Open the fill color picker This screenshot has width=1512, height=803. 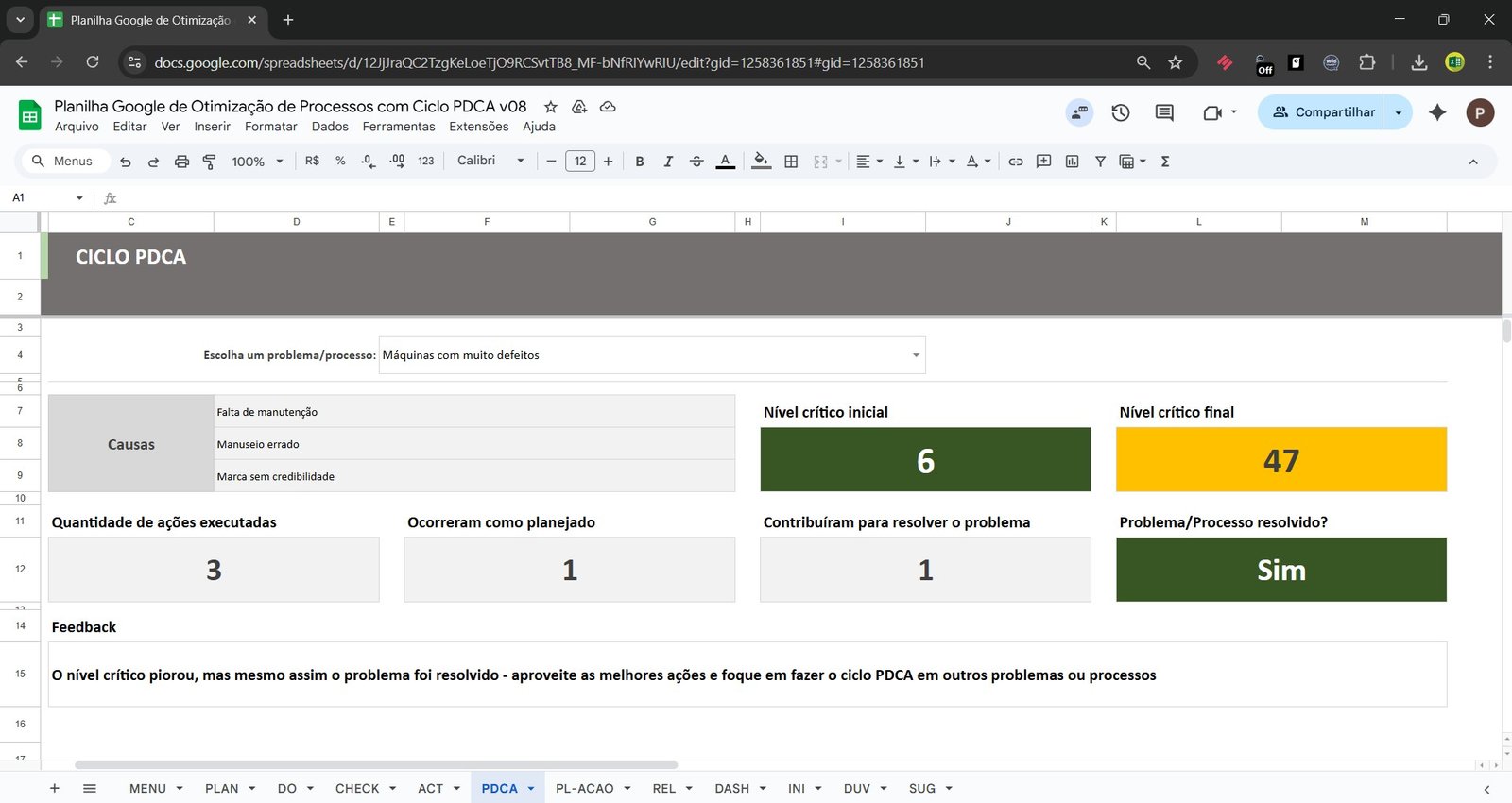[761, 162]
